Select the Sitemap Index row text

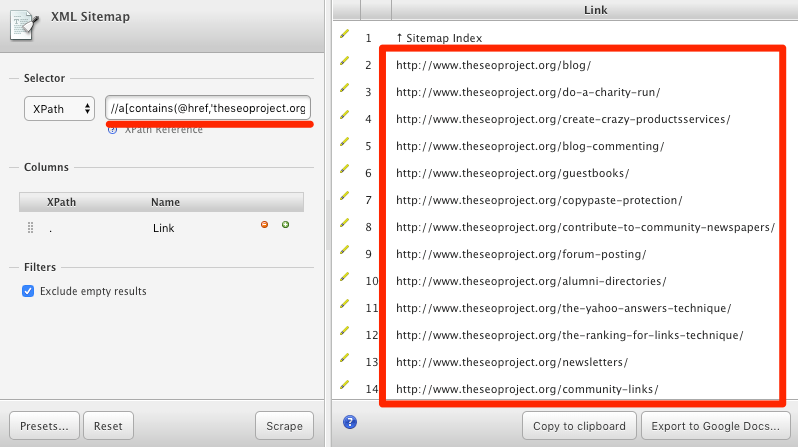(x=439, y=38)
